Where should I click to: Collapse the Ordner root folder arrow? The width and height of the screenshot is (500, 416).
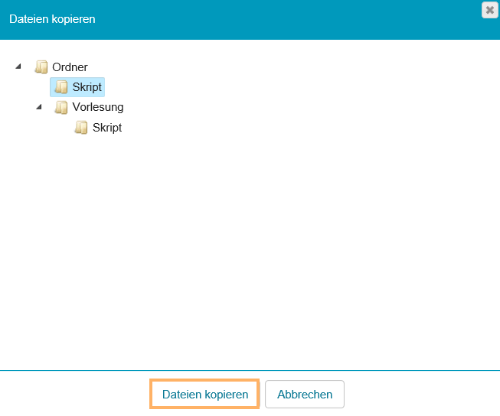point(19,67)
